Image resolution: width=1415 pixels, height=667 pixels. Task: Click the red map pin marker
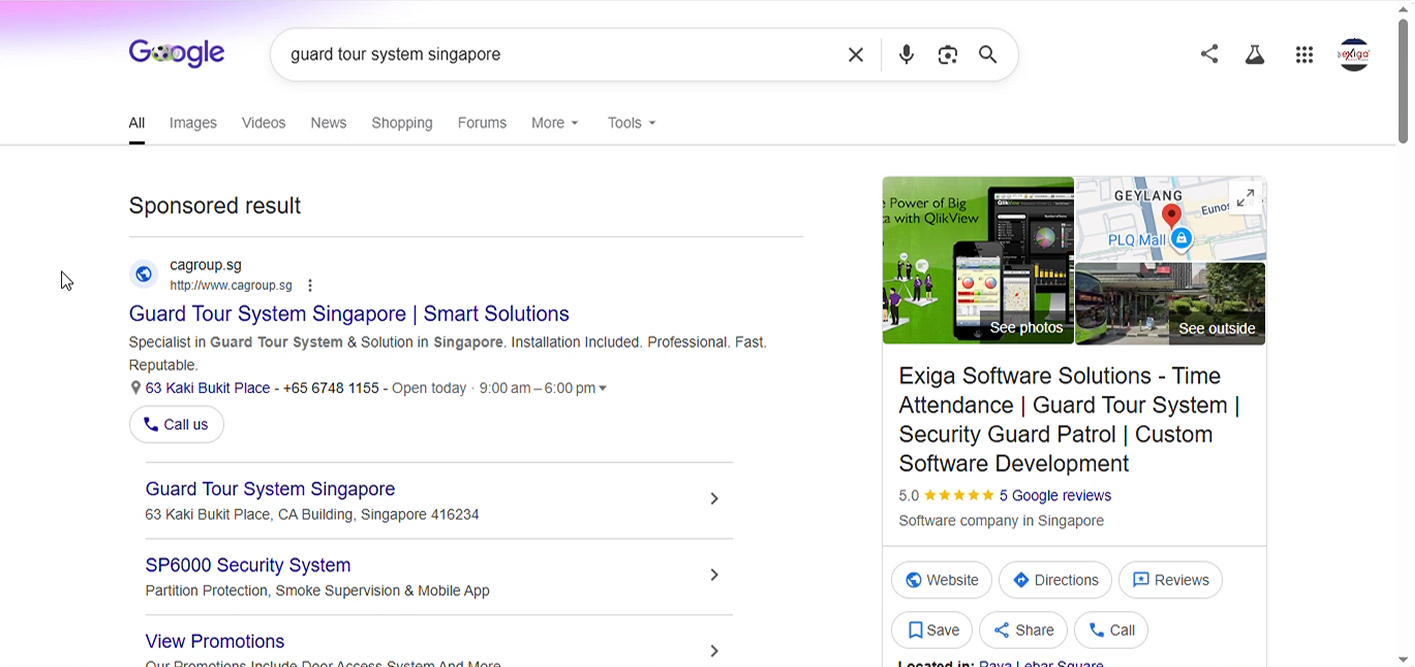1172,216
